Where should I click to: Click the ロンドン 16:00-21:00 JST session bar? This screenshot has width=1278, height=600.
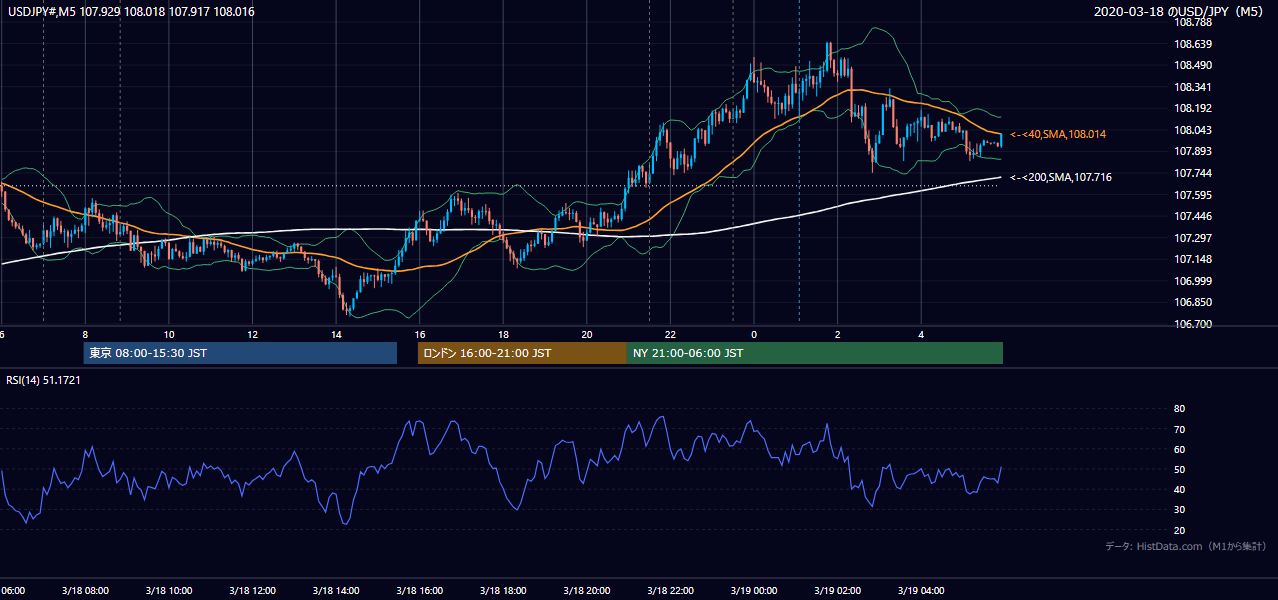tap(522, 353)
